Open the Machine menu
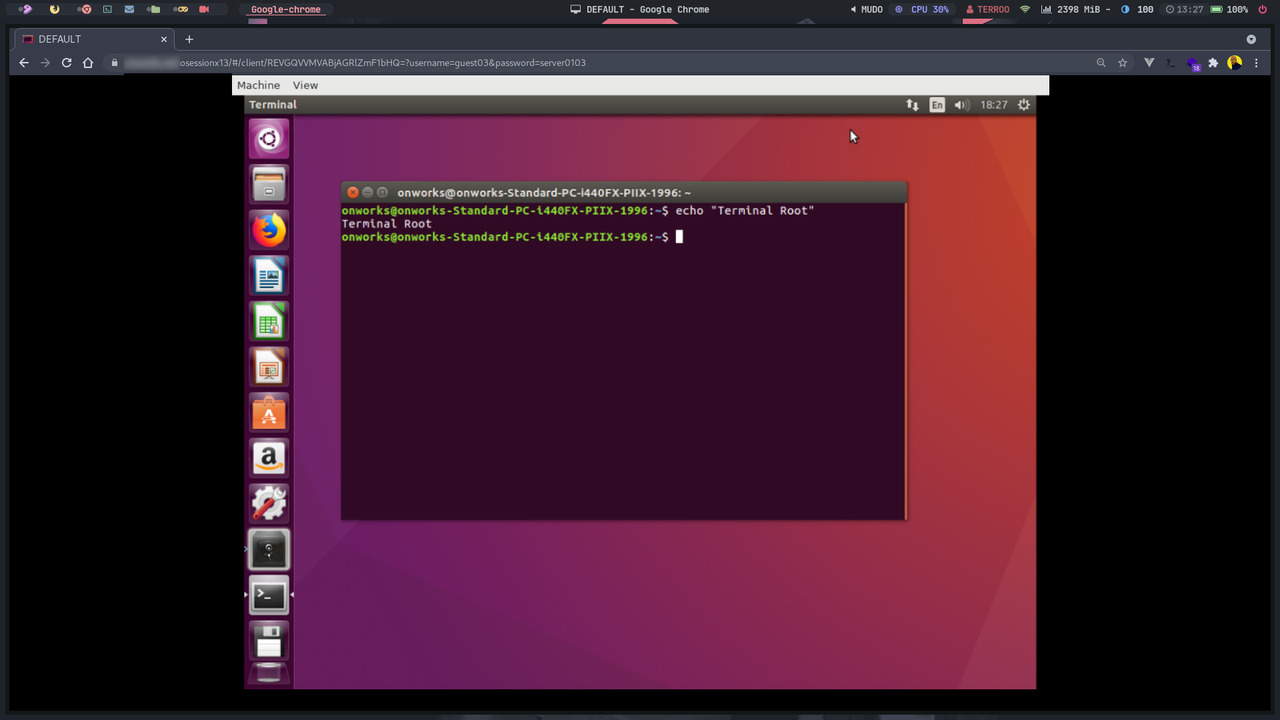 tap(258, 85)
